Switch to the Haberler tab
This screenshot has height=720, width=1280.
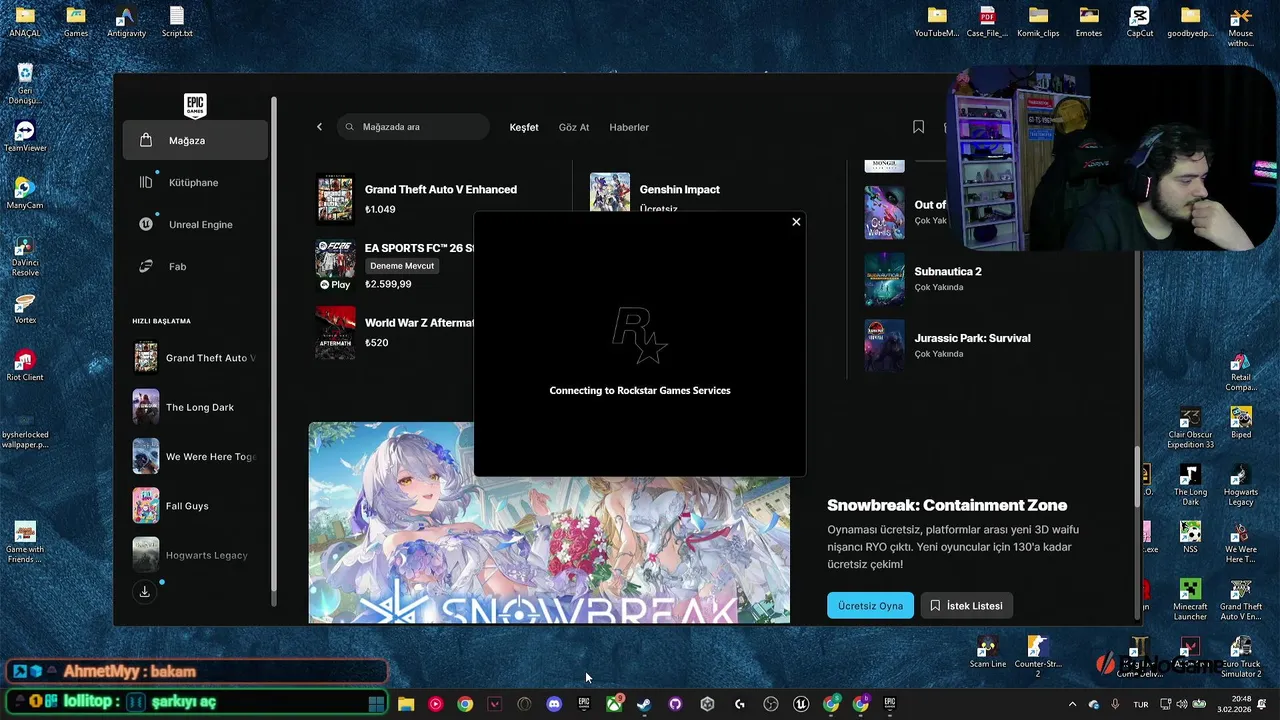pos(629,127)
